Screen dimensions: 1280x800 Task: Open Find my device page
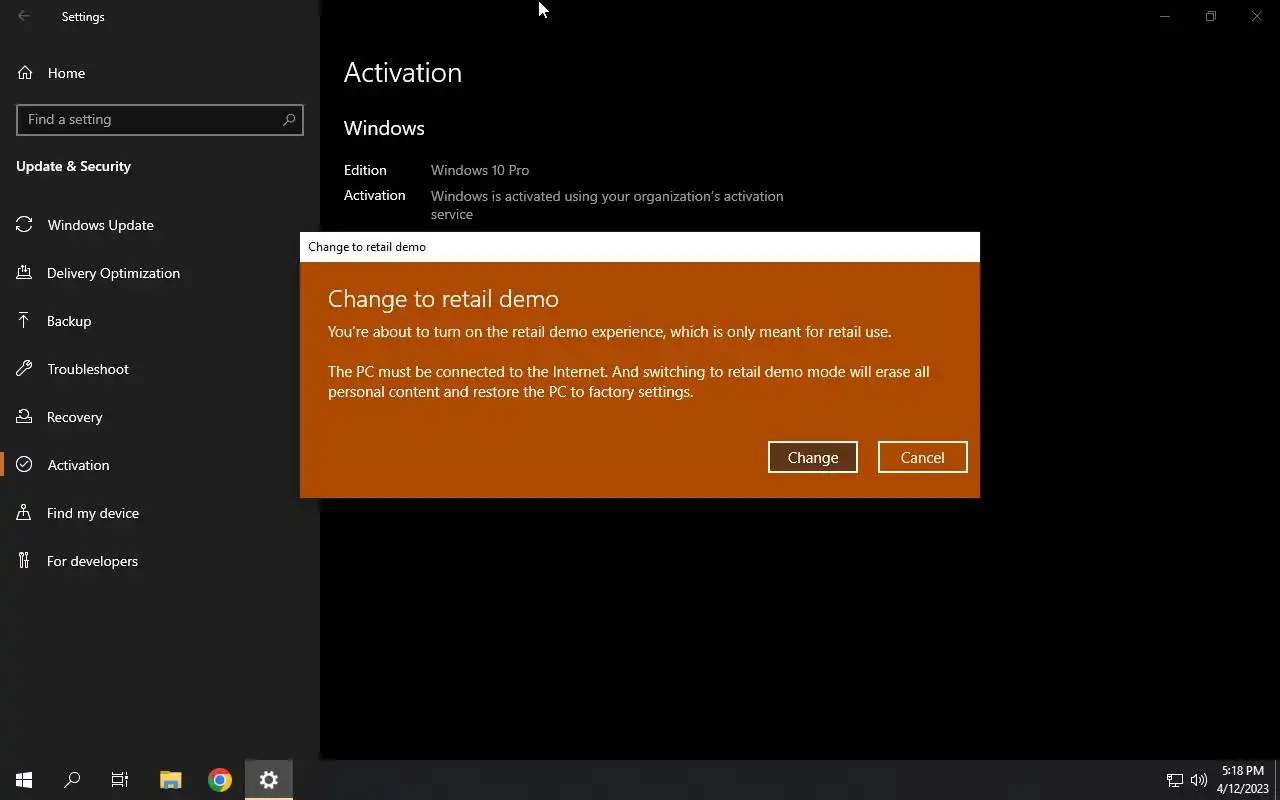tap(160, 513)
